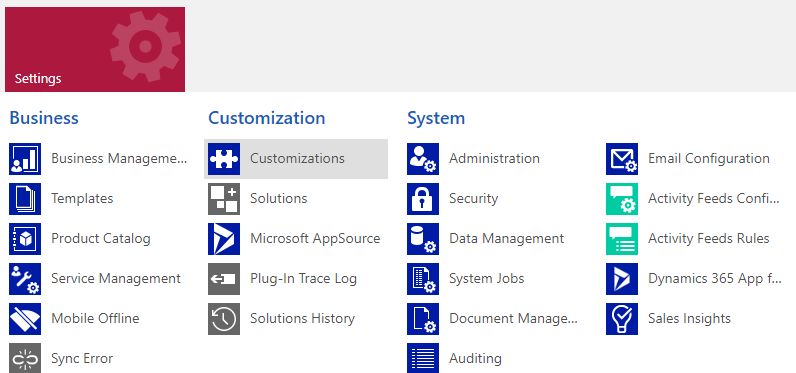Open the Sync Error label
This screenshot has width=796, height=373.
click(x=82, y=359)
